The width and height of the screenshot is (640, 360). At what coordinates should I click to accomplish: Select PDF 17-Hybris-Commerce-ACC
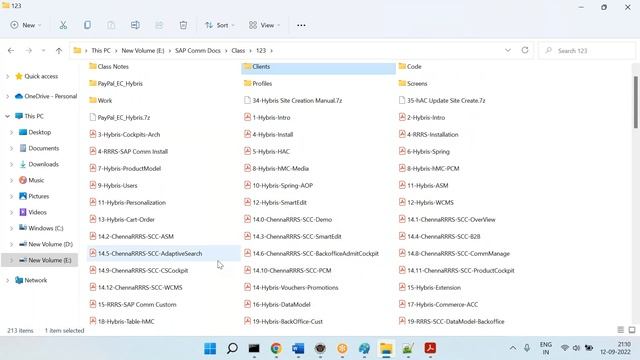tap(439, 304)
